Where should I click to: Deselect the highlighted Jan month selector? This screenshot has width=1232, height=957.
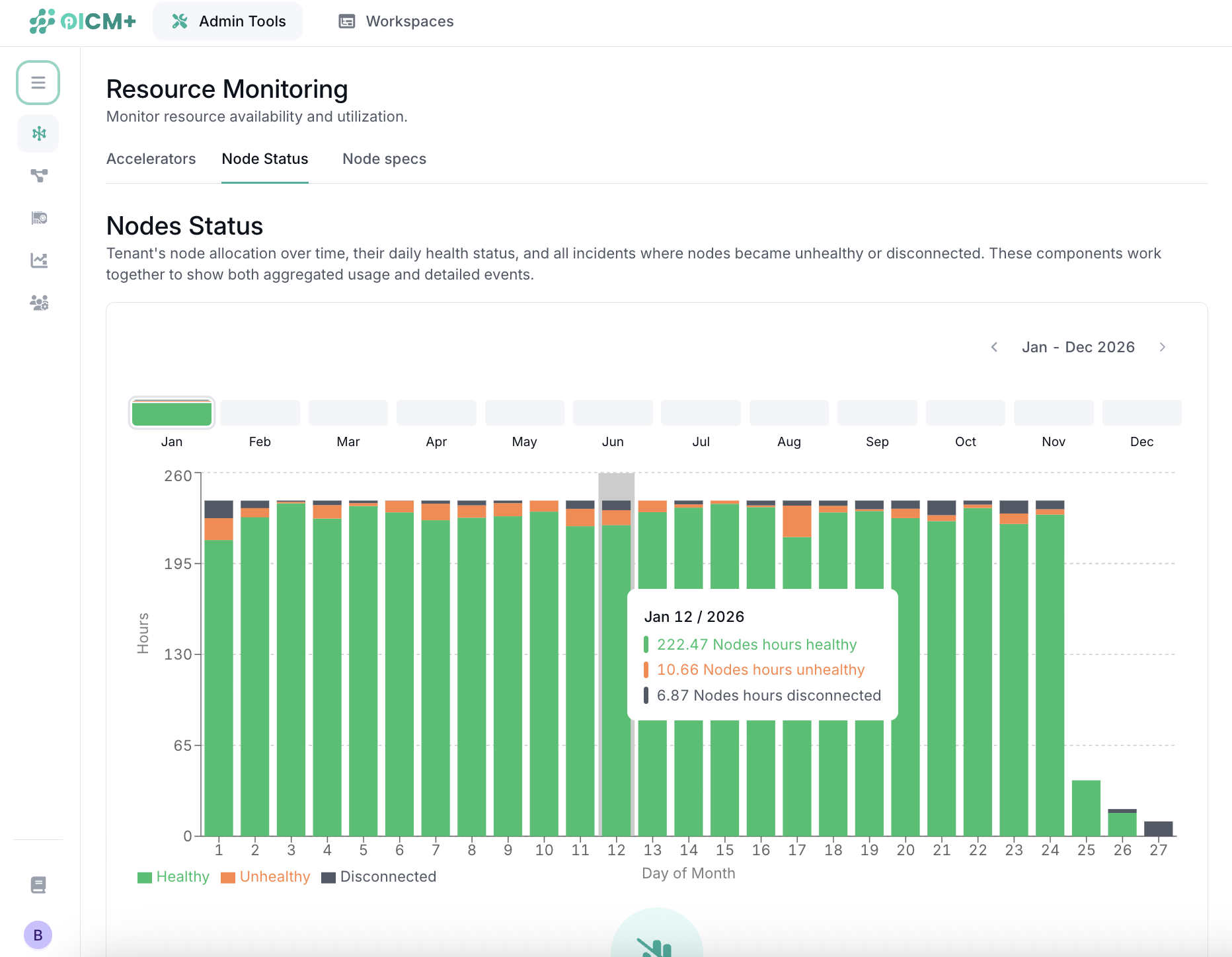pyautogui.click(x=171, y=412)
